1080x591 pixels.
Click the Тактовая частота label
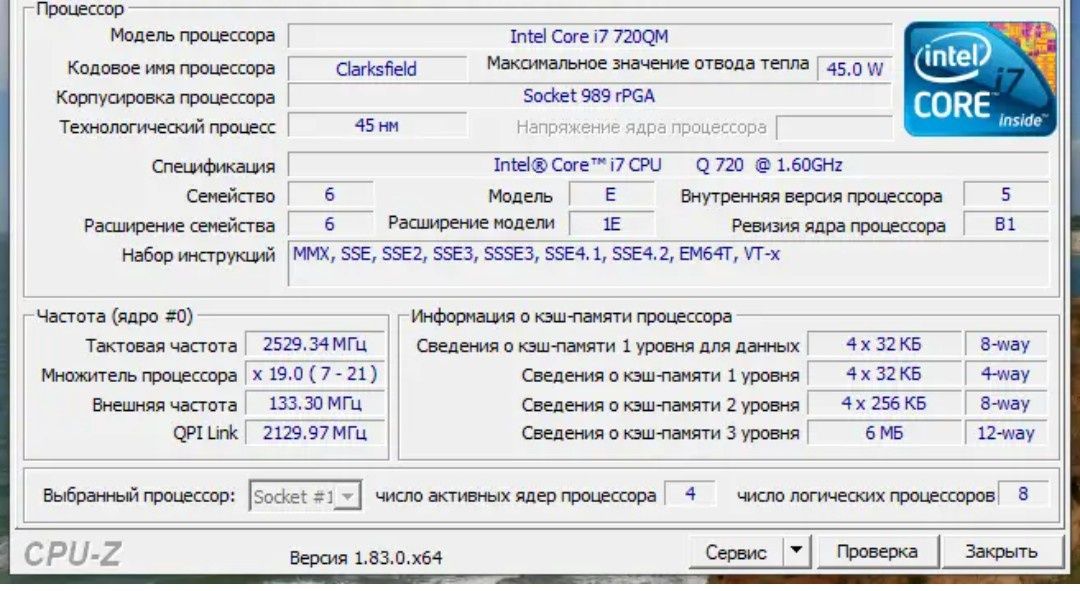161,345
